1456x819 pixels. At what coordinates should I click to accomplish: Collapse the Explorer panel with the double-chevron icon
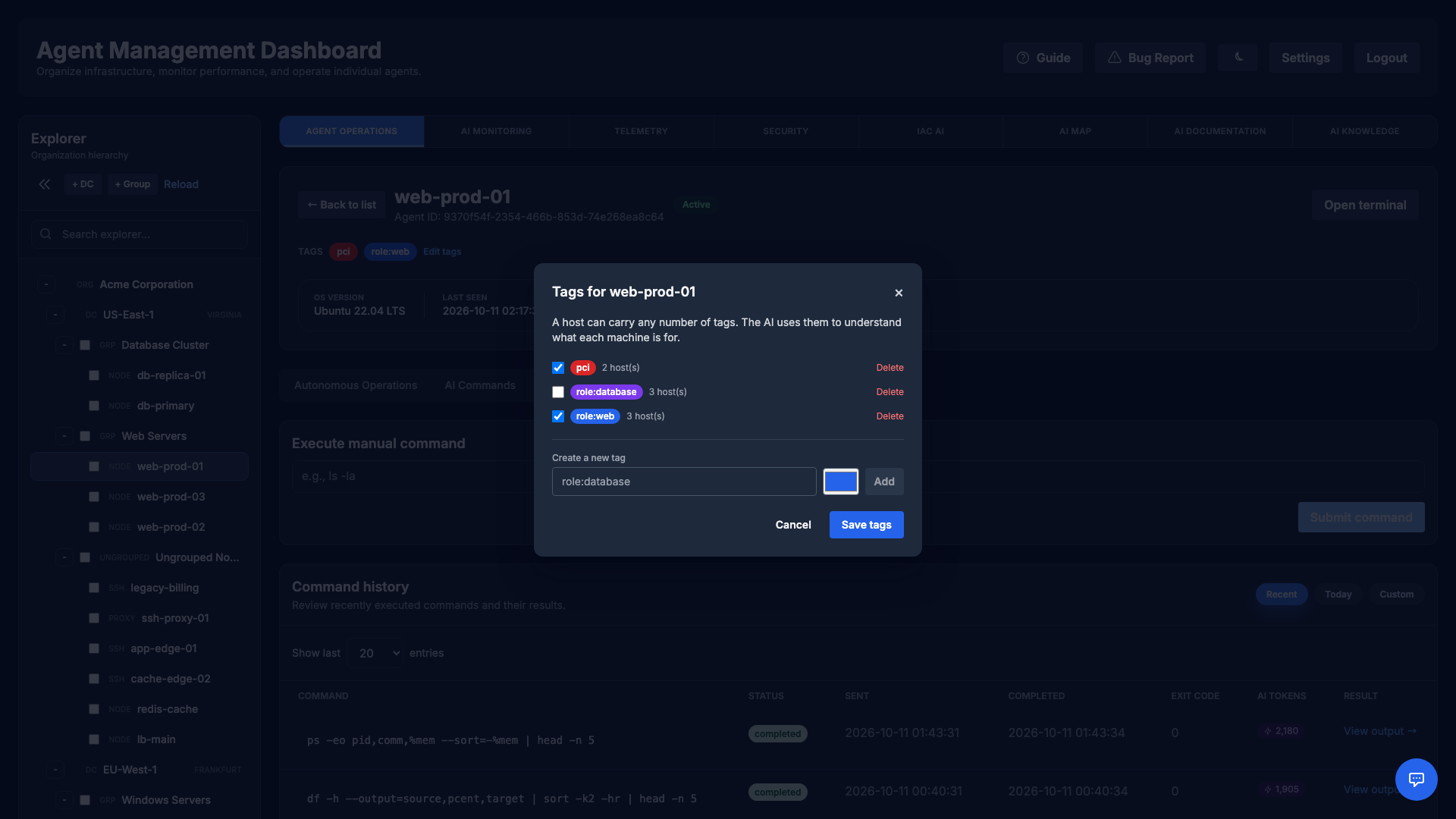(45, 184)
